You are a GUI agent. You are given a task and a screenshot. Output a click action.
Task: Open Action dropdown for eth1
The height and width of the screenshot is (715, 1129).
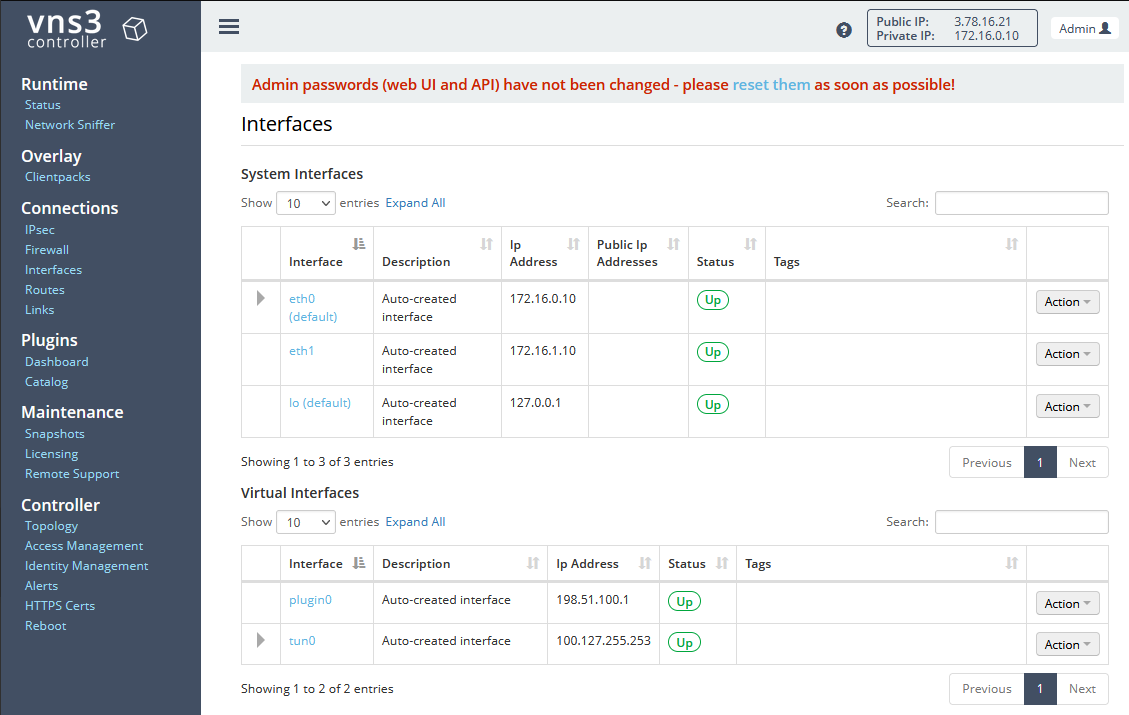coord(1067,354)
